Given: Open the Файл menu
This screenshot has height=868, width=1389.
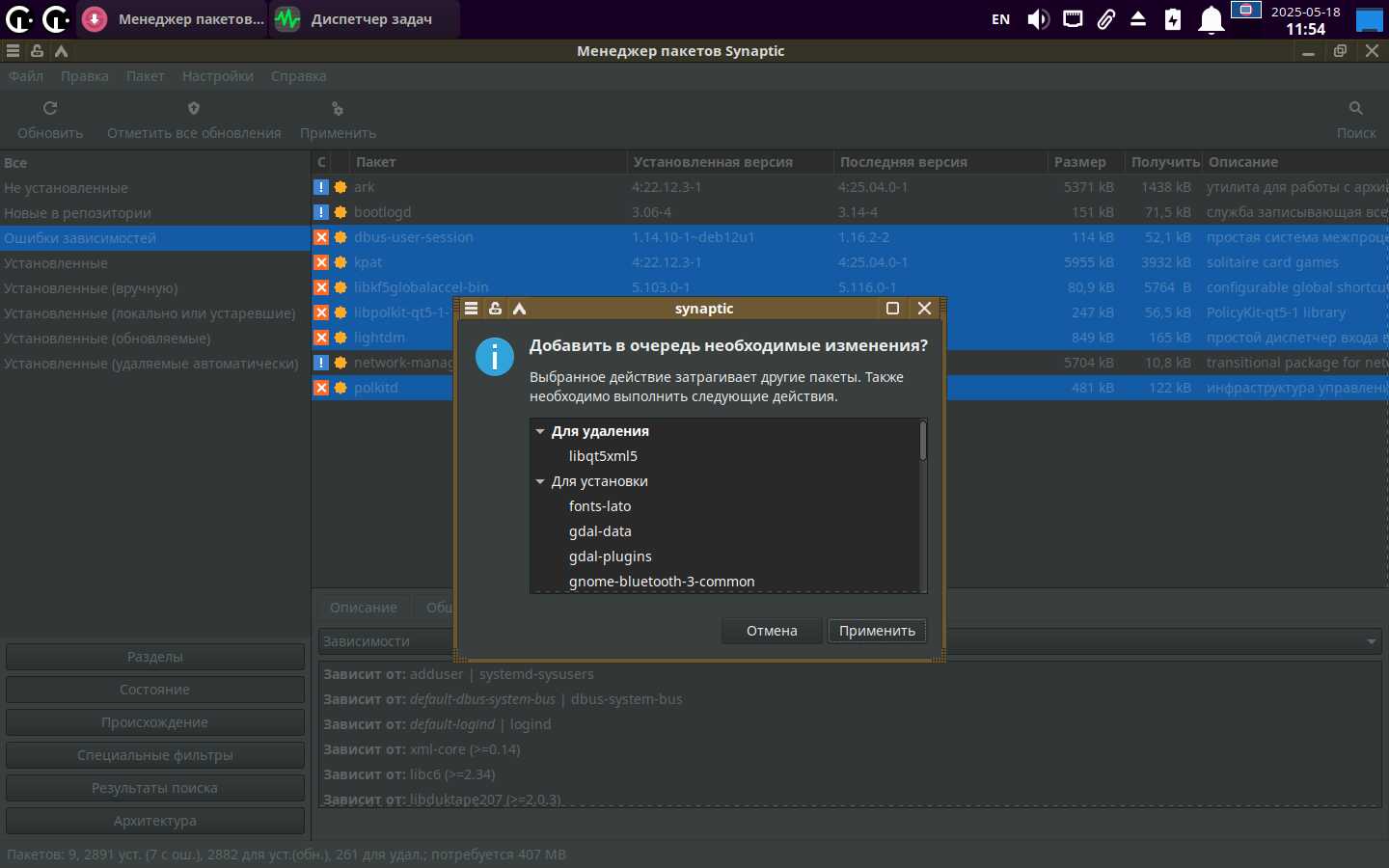Looking at the screenshot, I should point(26,76).
